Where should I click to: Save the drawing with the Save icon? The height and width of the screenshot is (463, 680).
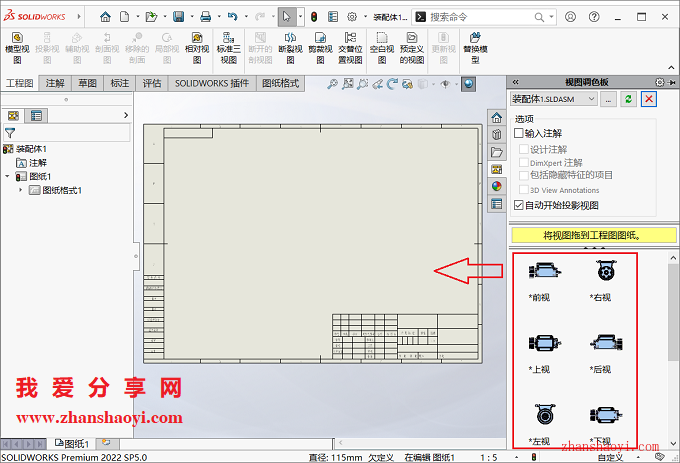tap(178, 17)
